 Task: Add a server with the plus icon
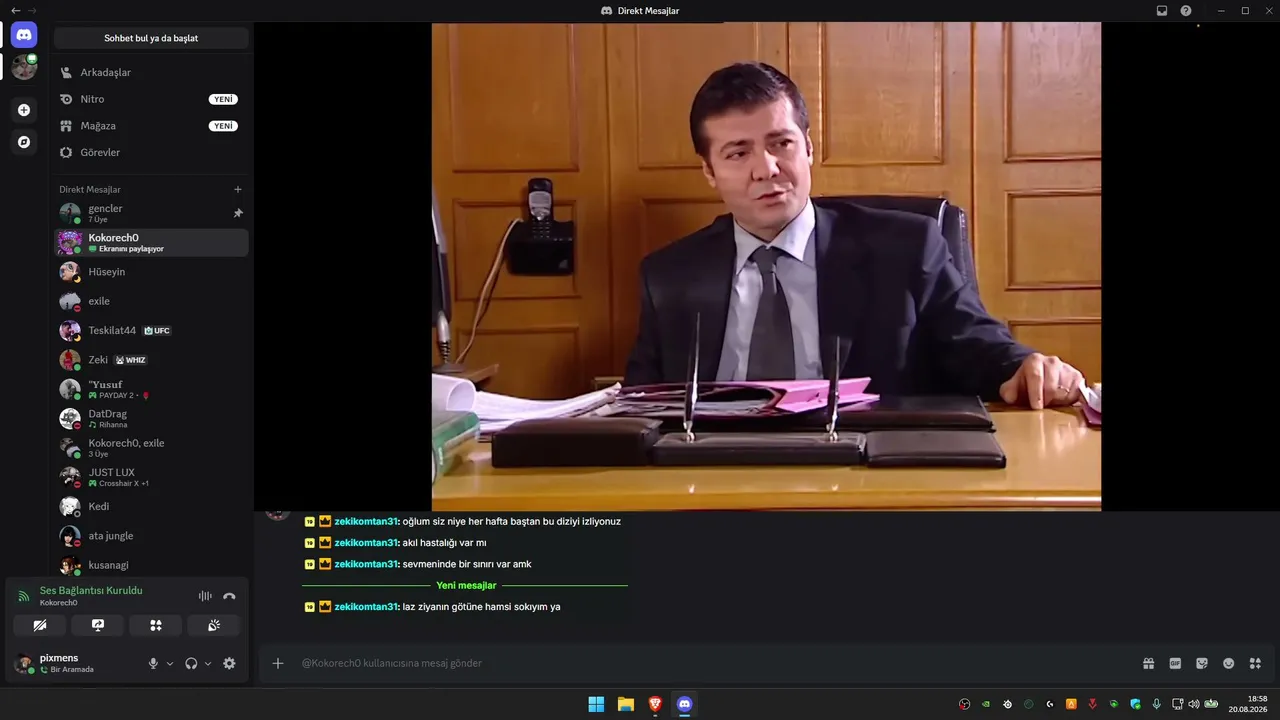pyautogui.click(x=24, y=110)
